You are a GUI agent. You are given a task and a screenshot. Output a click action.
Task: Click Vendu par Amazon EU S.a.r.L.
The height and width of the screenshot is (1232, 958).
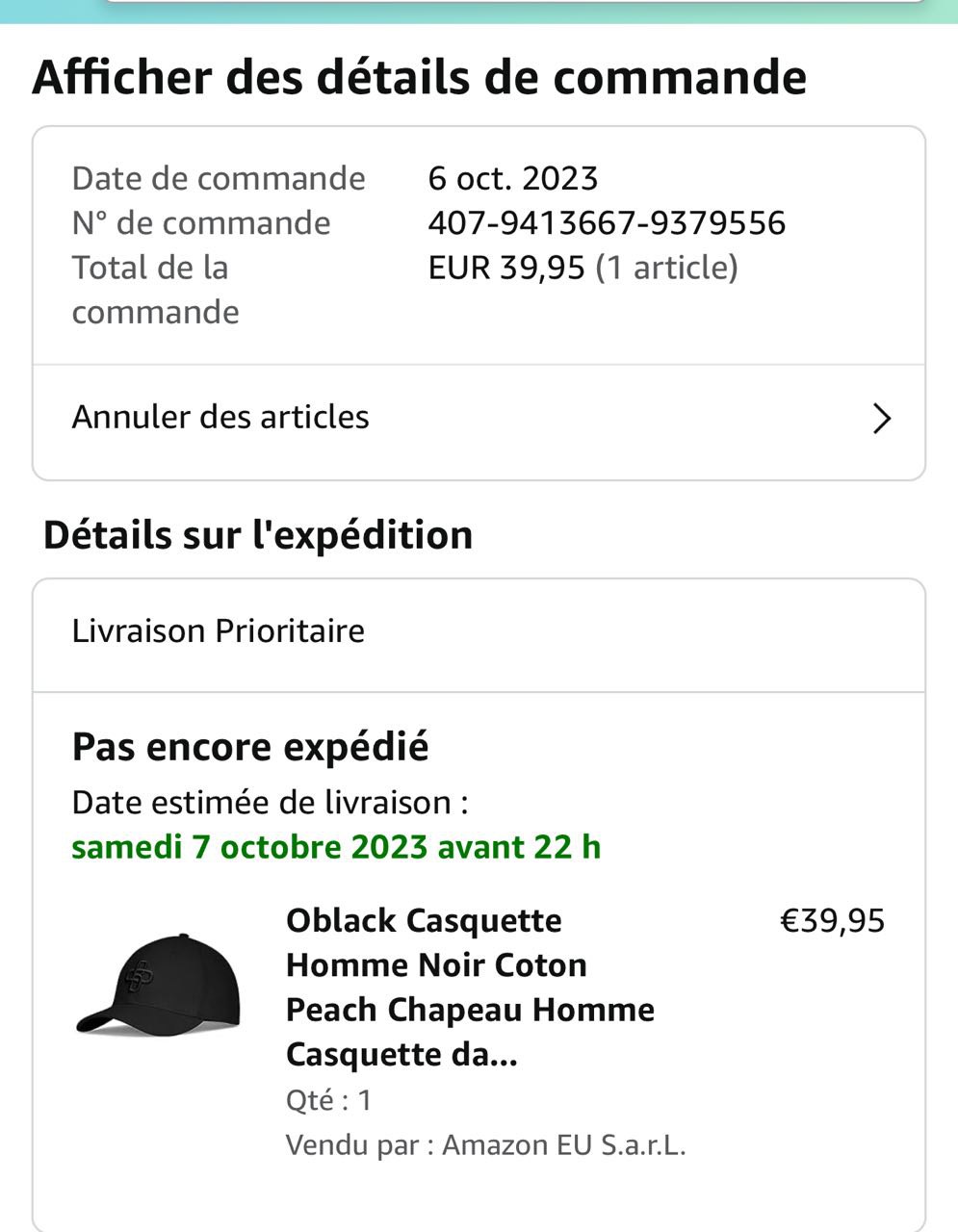485,1145
